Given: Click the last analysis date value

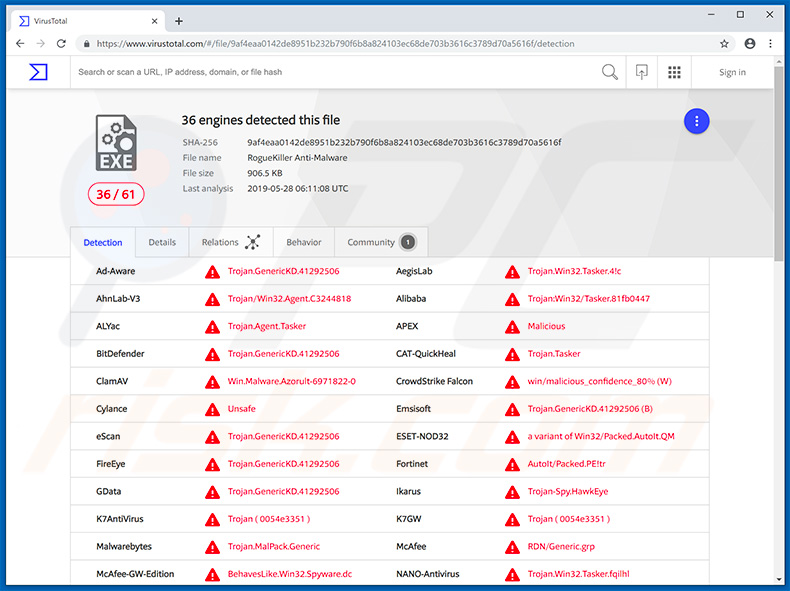Looking at the screenshot, I should [297, 188].
